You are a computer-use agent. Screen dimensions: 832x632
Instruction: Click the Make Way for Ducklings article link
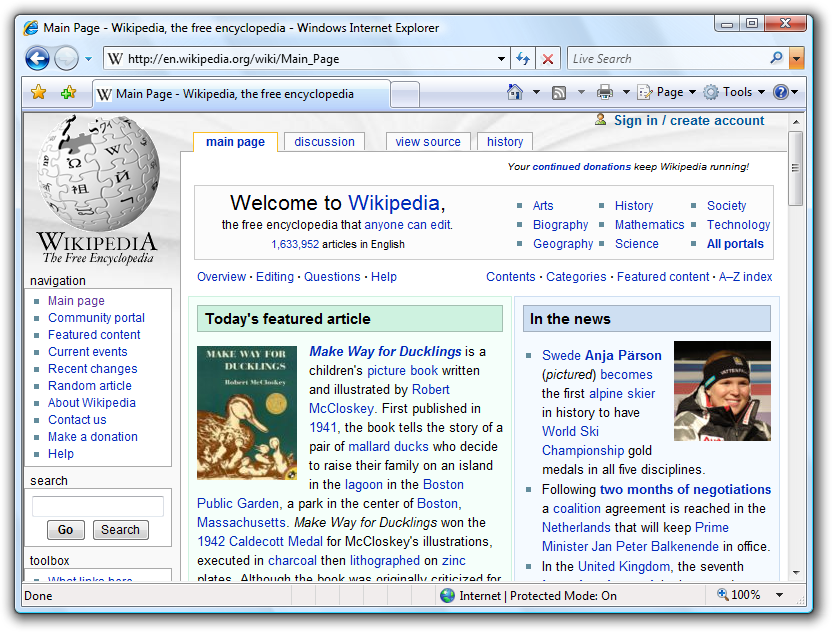(x=385, y=351)
